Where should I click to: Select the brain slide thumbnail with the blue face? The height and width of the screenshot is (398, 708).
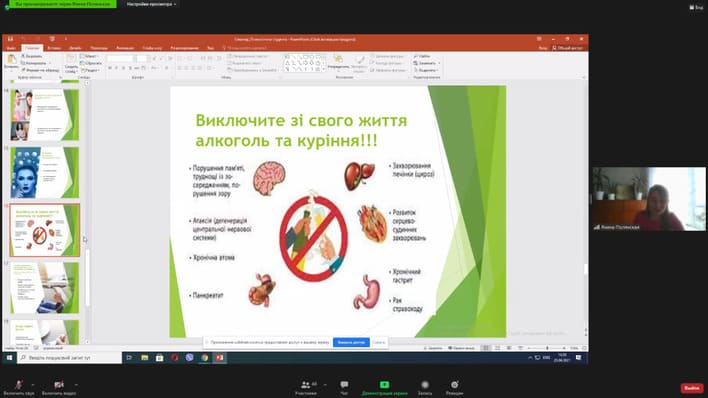pos(44,172)
